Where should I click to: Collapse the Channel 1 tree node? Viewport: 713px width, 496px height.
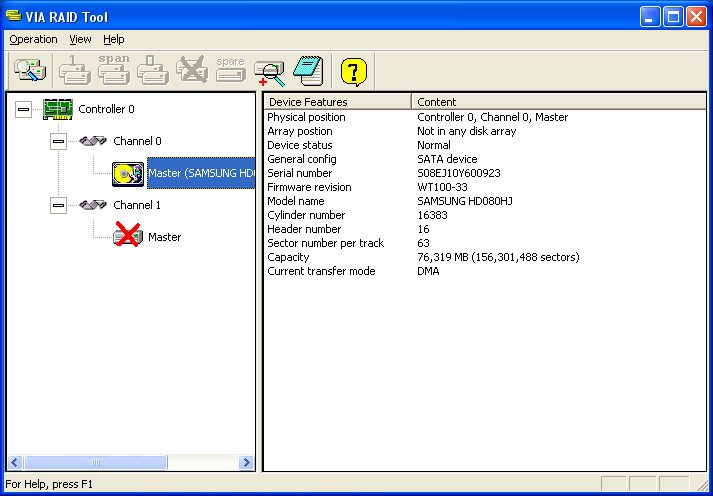(58, 205)
